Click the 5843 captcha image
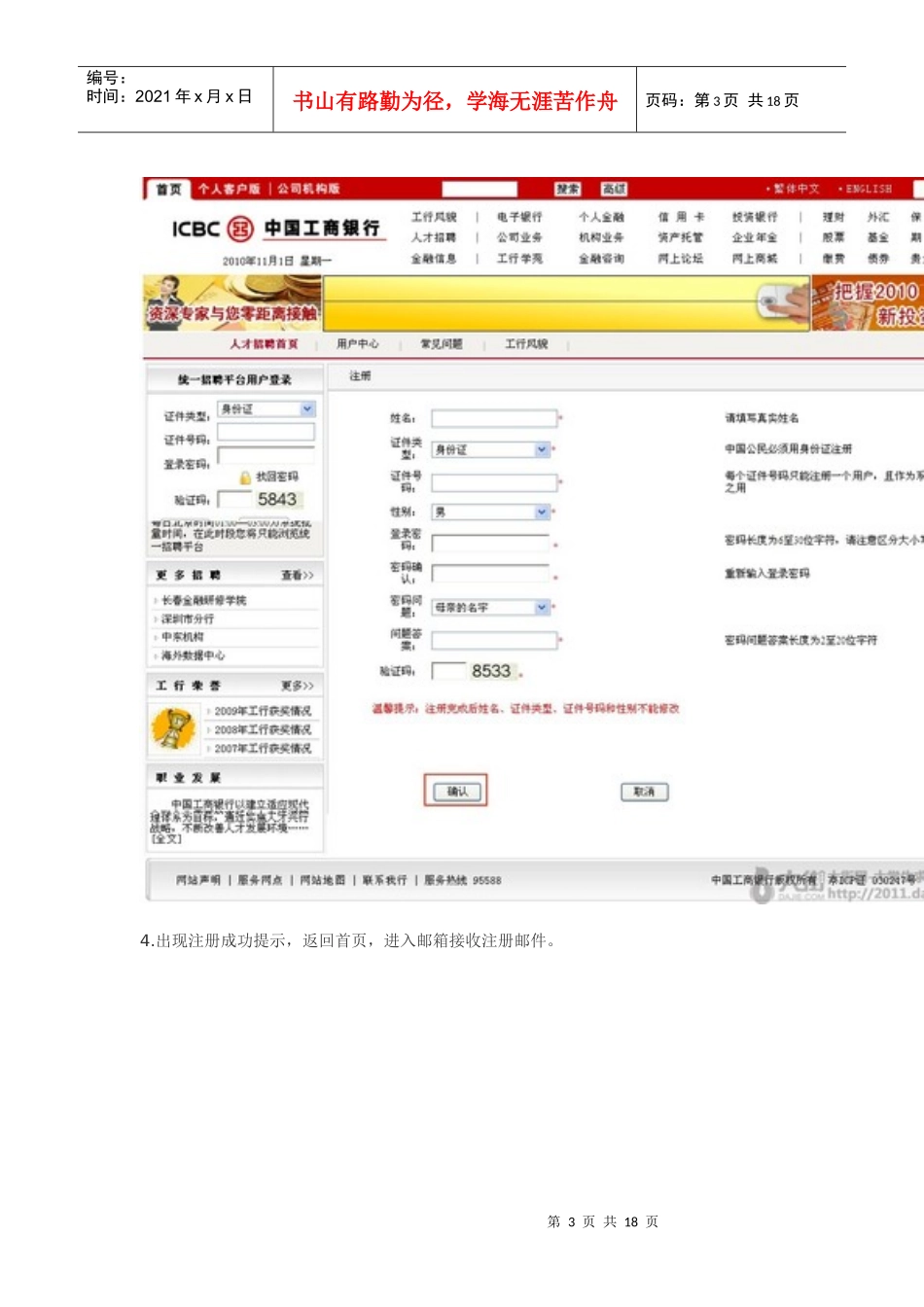Image resolution: width=924 pixels, height=1307 pixels. 277,499
